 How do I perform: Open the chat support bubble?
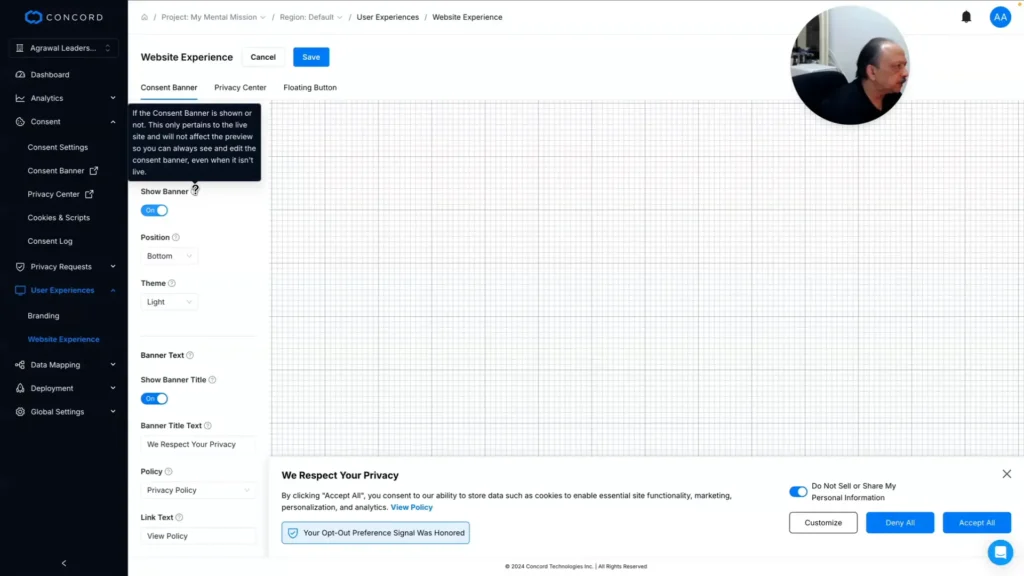pyautogui.click(x=1000, y=552)
